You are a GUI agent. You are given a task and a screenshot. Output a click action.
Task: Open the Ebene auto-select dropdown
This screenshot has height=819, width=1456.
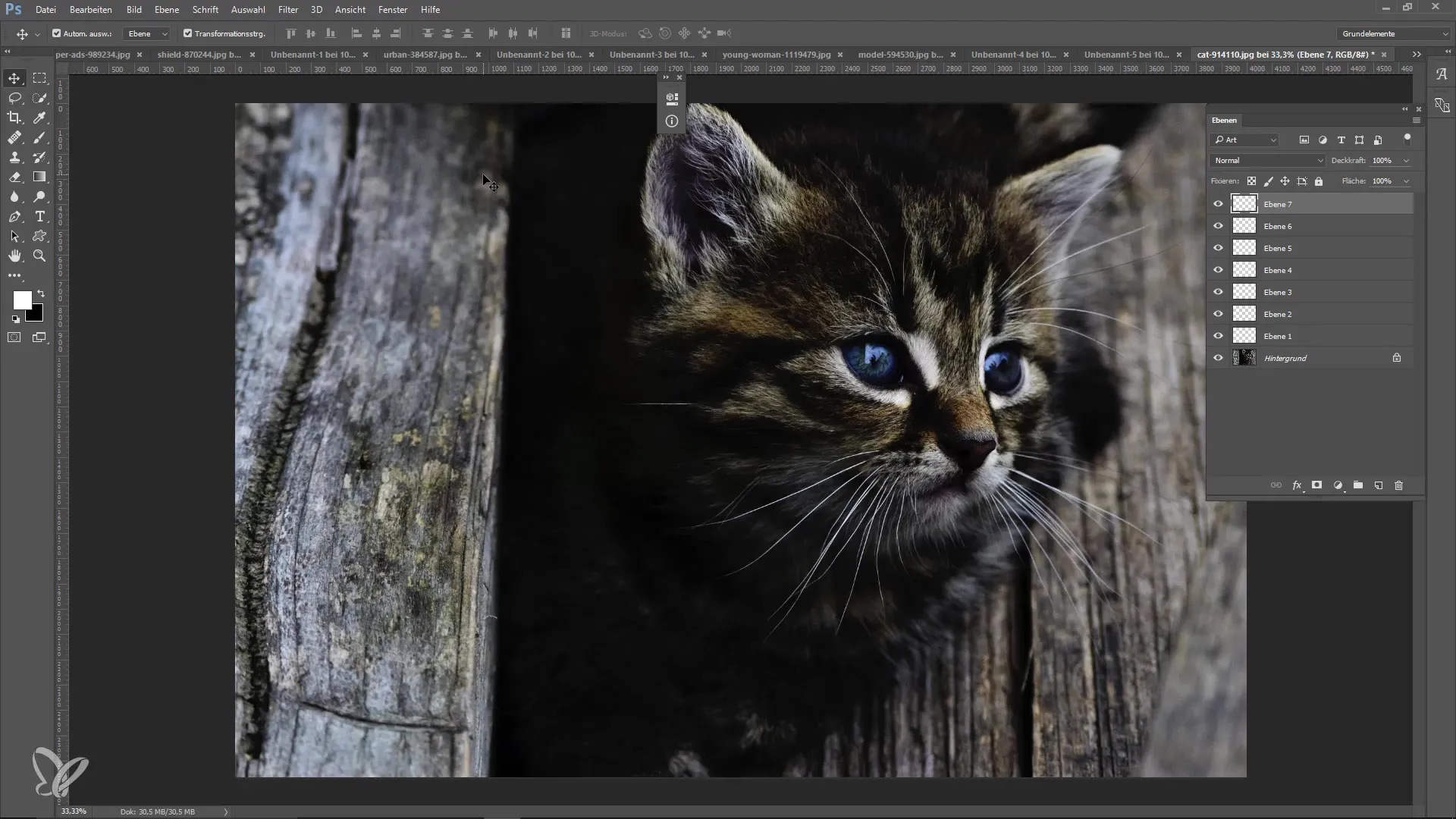(147, 33)
